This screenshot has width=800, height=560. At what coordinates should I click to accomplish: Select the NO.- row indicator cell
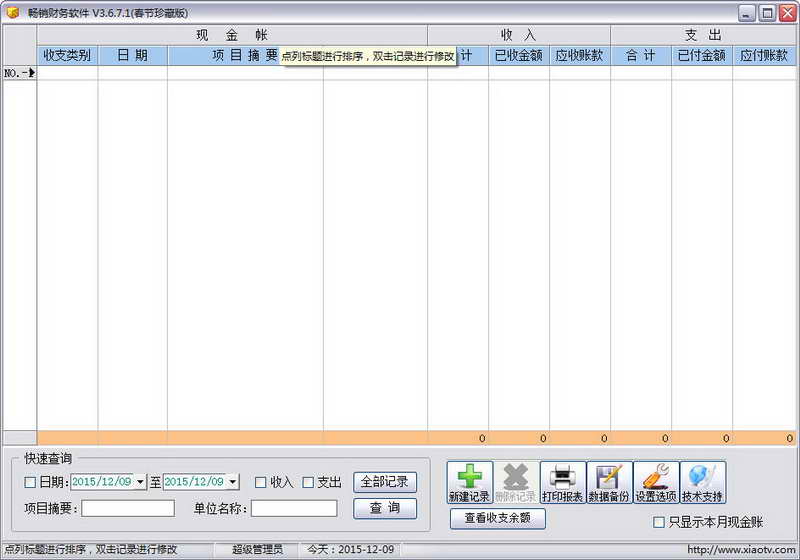click(x=19, y=73)
